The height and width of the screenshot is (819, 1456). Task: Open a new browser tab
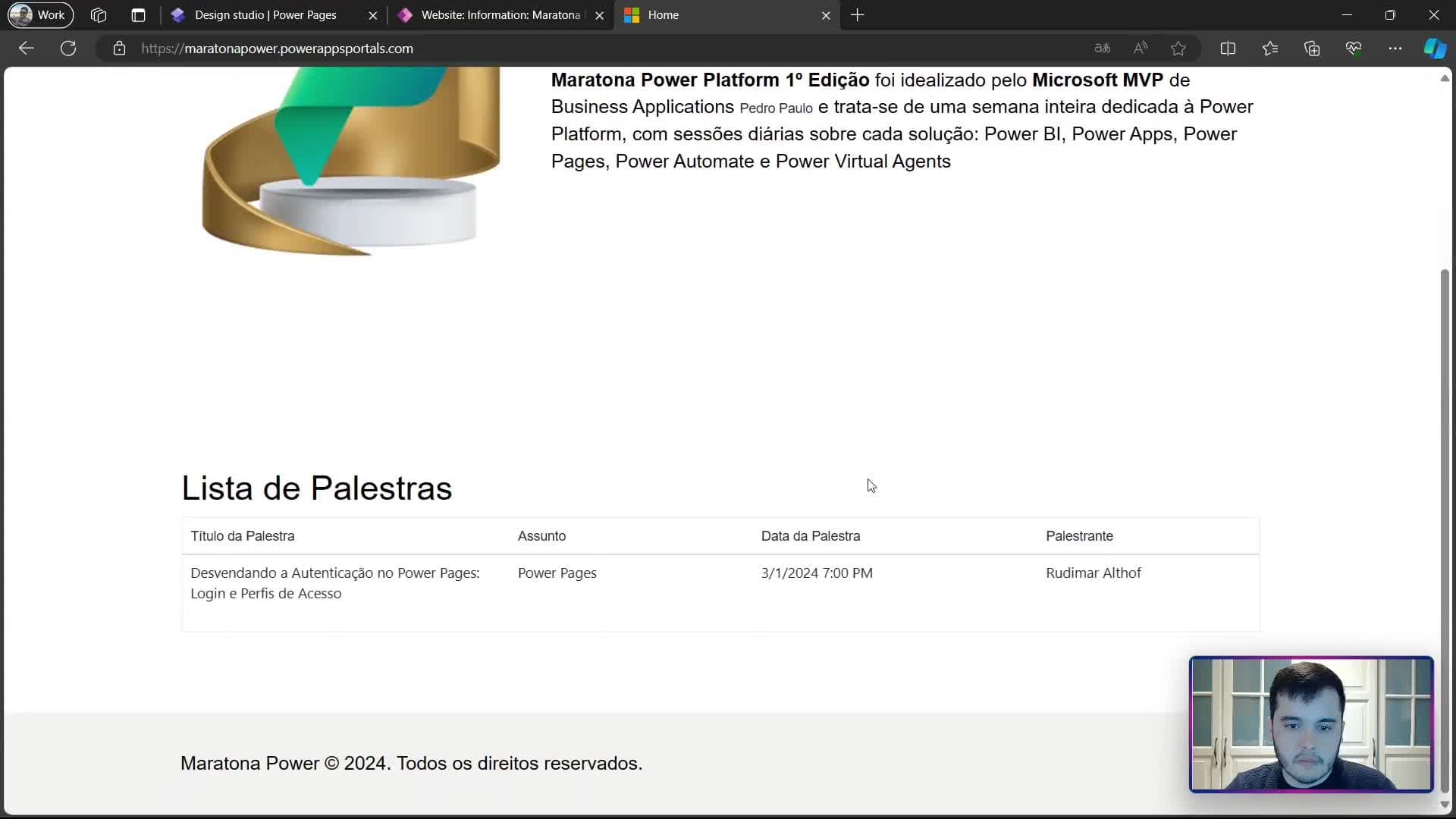click(x=858, y=14)
